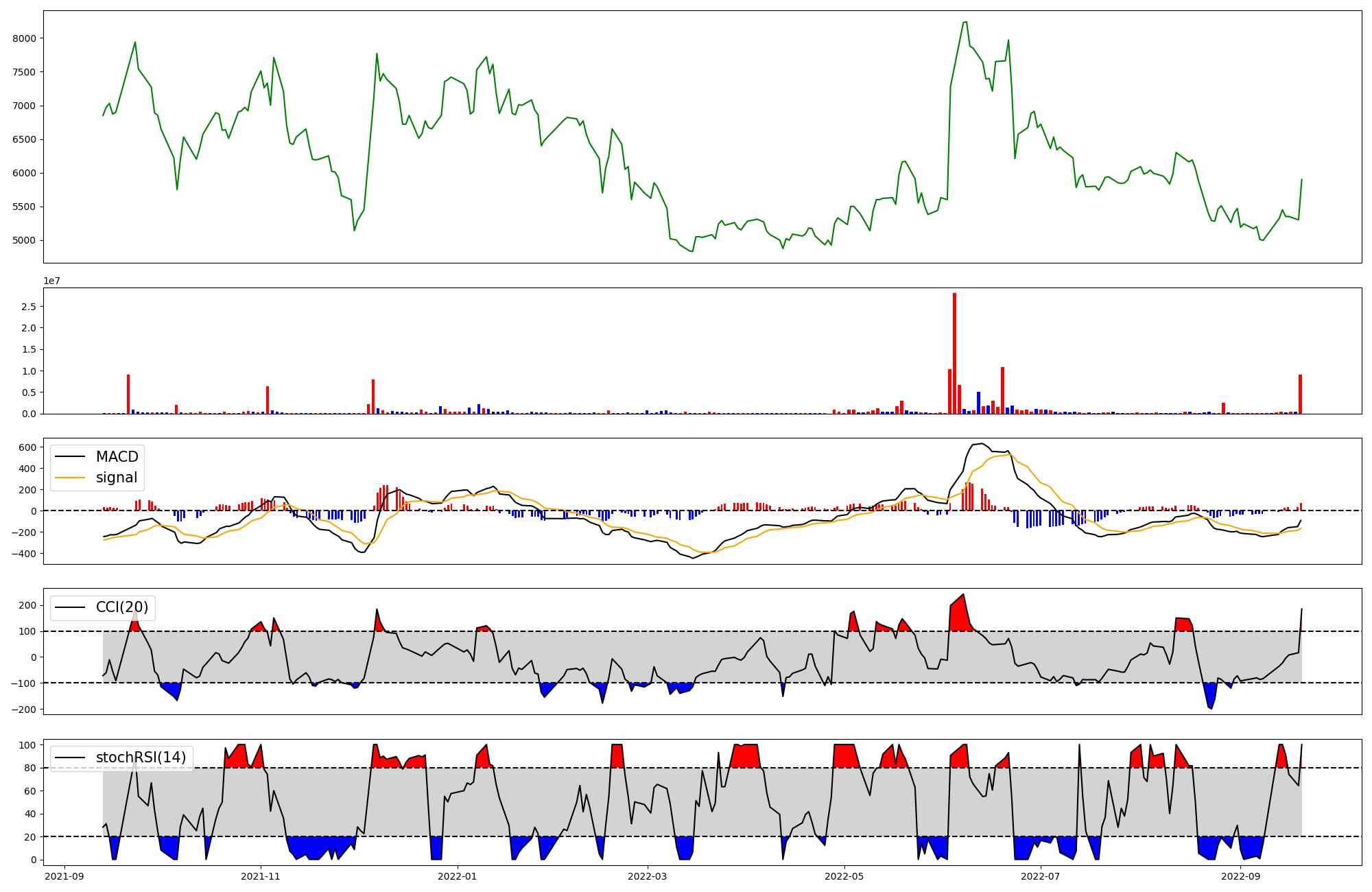Click the 2022-09 x-axis date label
1372x892 pixels.
click(1240, 876)
